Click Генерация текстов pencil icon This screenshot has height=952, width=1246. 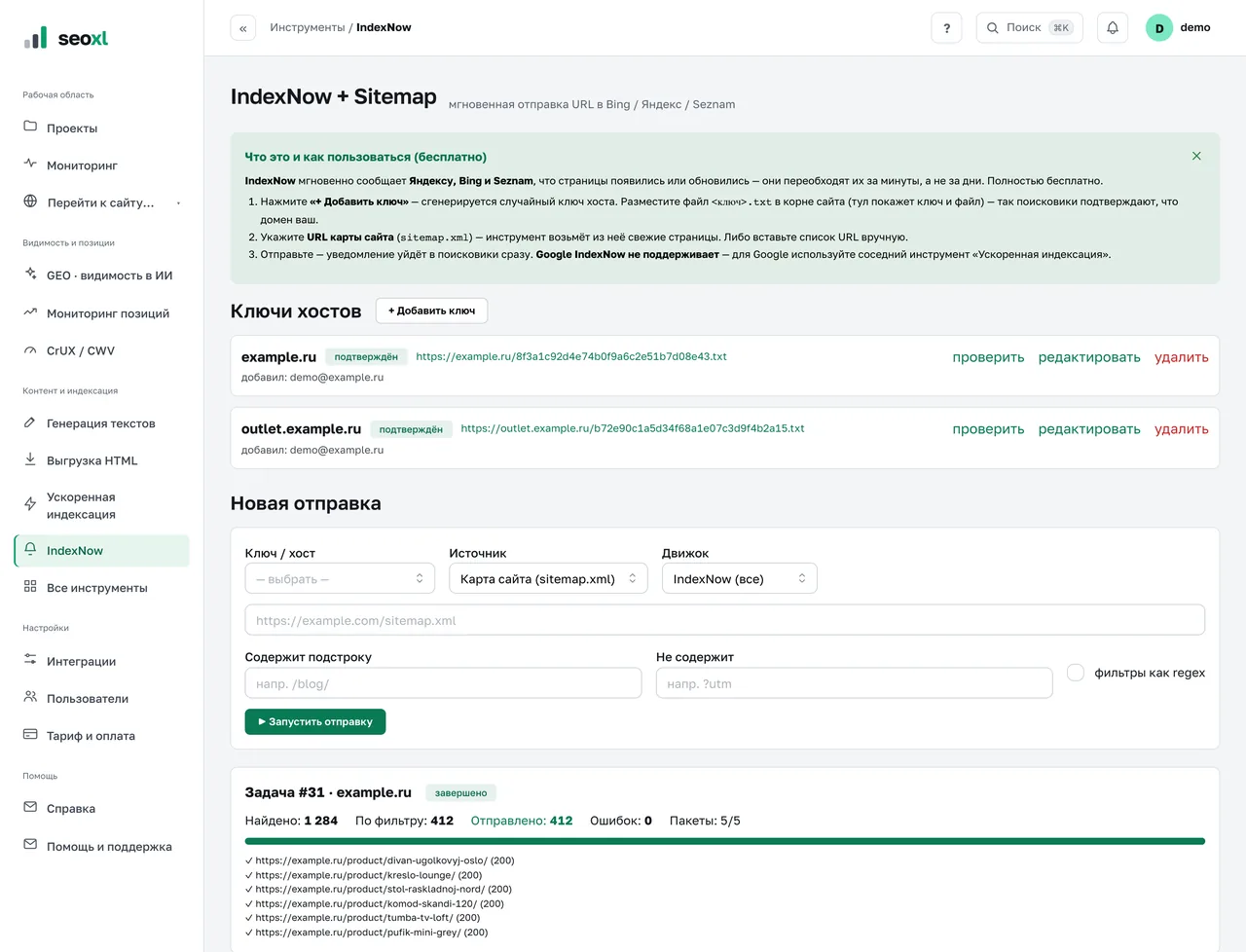(30, 422)
